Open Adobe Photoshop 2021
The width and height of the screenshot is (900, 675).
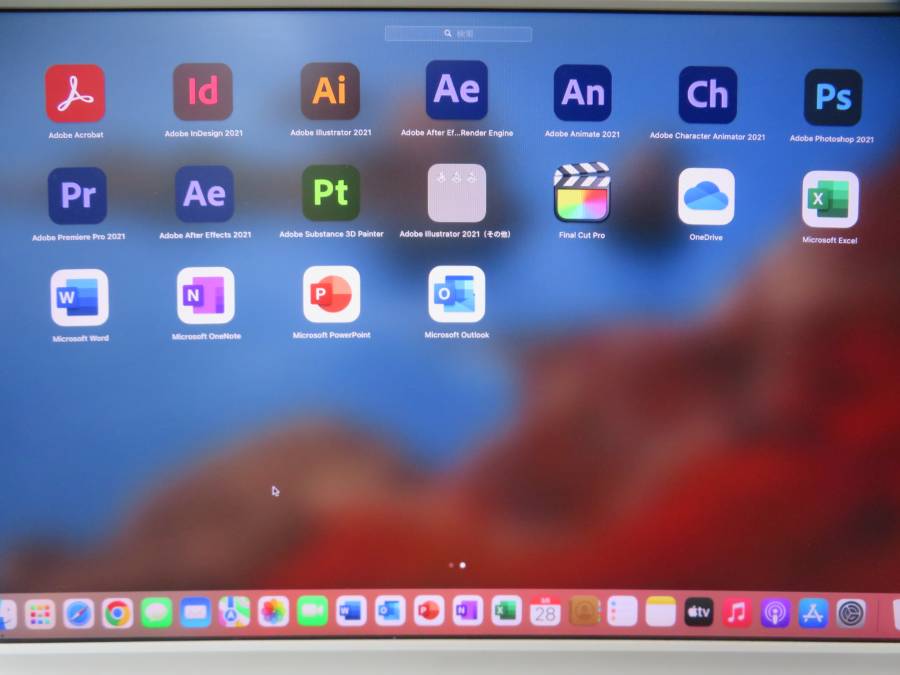[833, 97]
